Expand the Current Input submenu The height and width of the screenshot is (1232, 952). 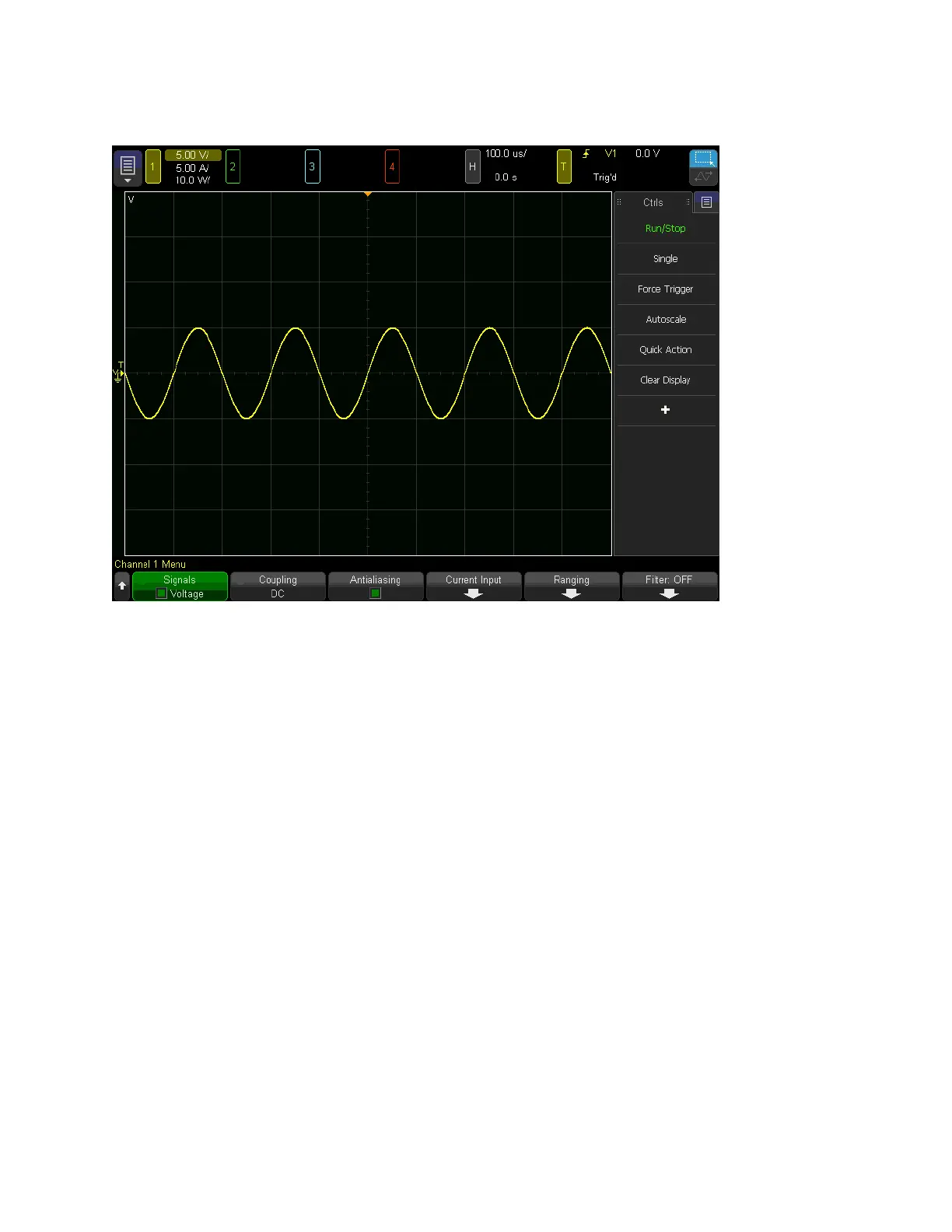tap(474, 586)
